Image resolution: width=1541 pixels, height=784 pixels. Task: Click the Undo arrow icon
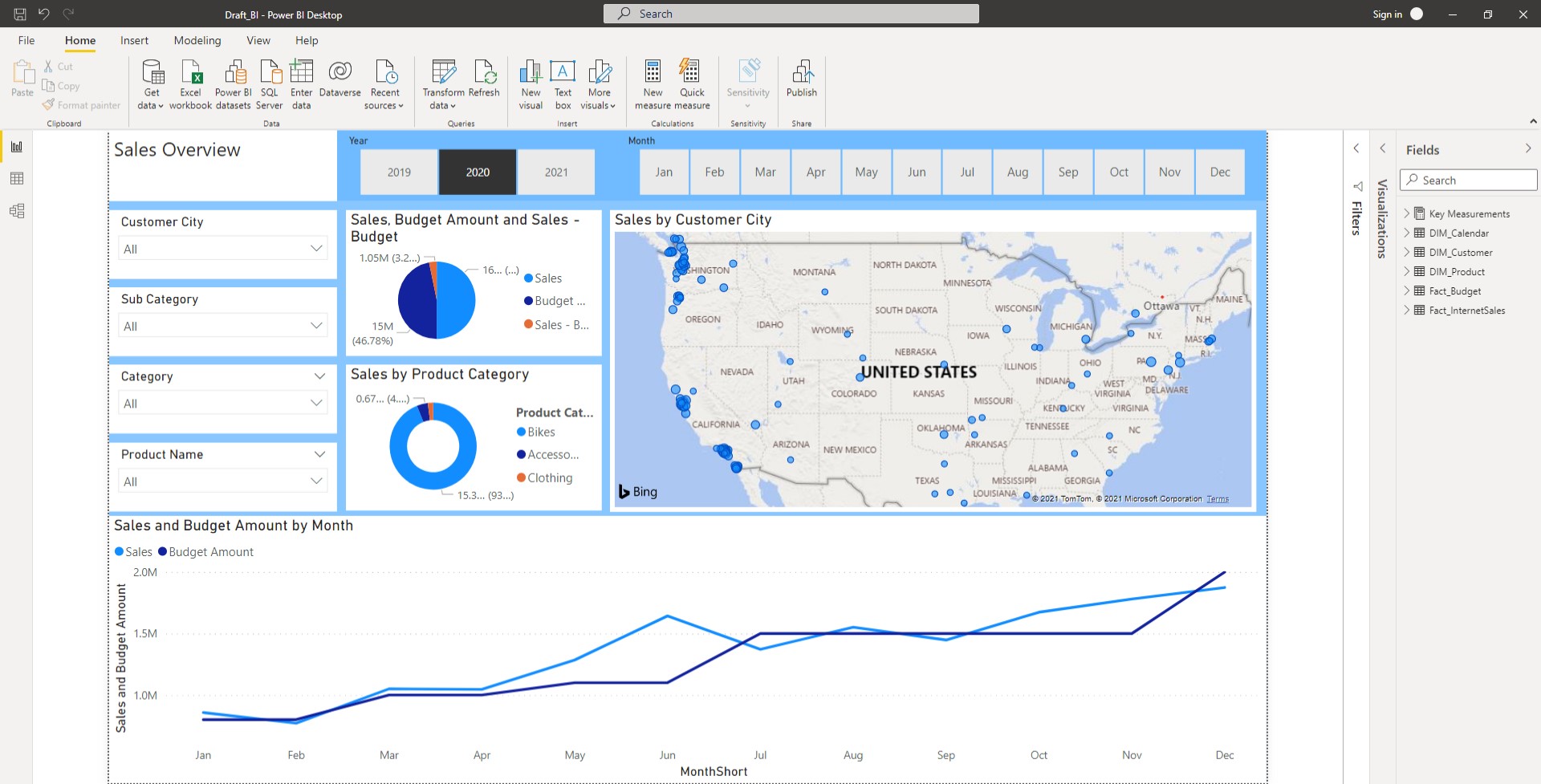44,14
